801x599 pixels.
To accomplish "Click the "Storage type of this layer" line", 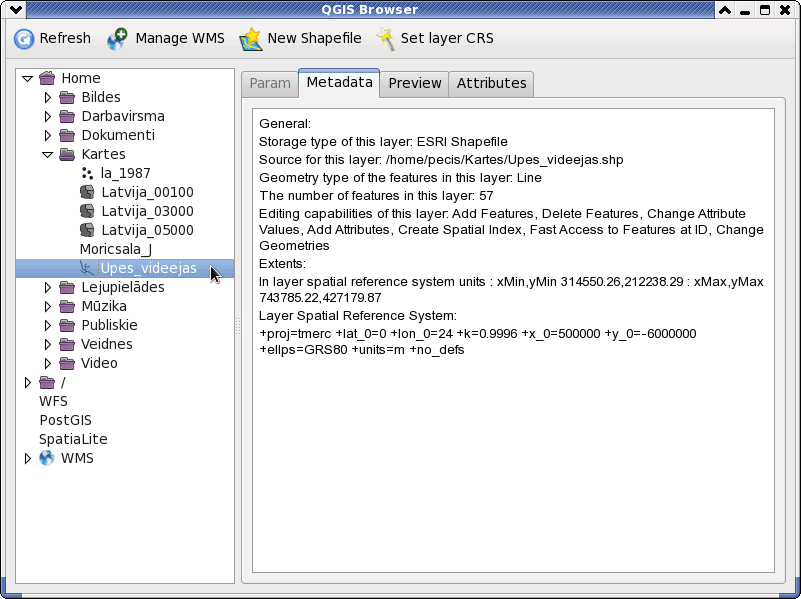I will click(x=383, y=142).
